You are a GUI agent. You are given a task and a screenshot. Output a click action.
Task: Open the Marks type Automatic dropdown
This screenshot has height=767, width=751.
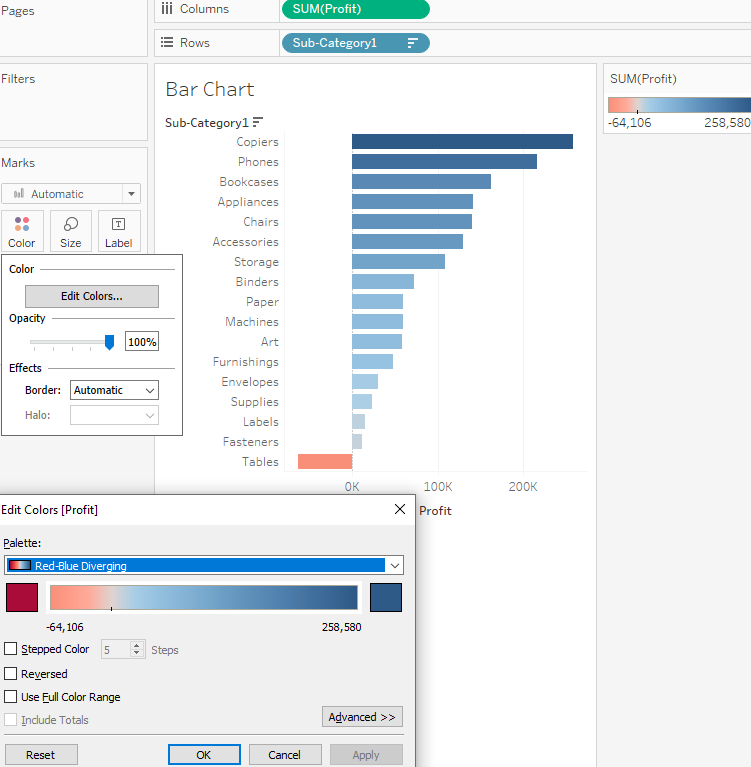tap(71, 194)
